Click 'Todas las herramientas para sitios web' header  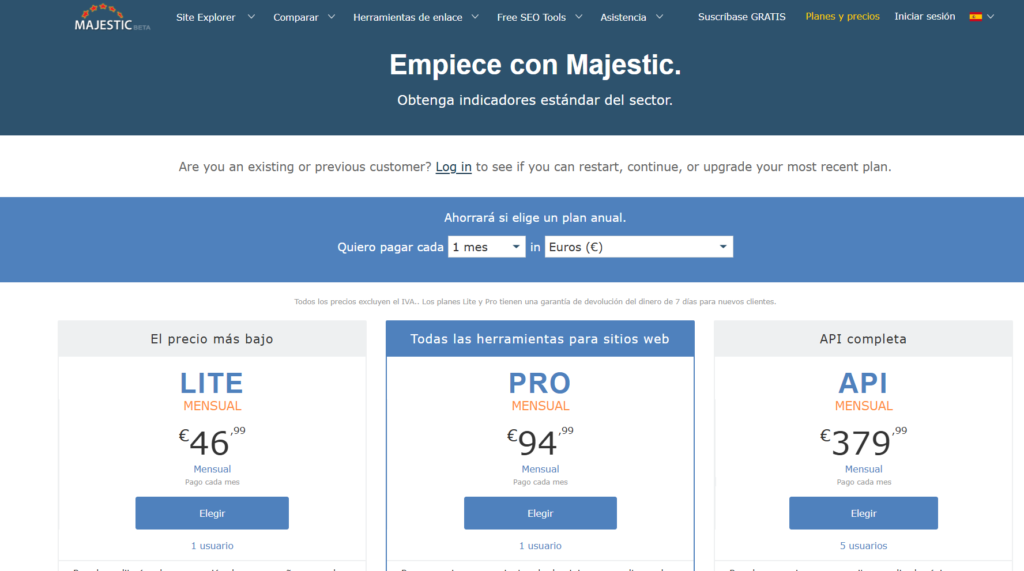(x=540, y=339)
